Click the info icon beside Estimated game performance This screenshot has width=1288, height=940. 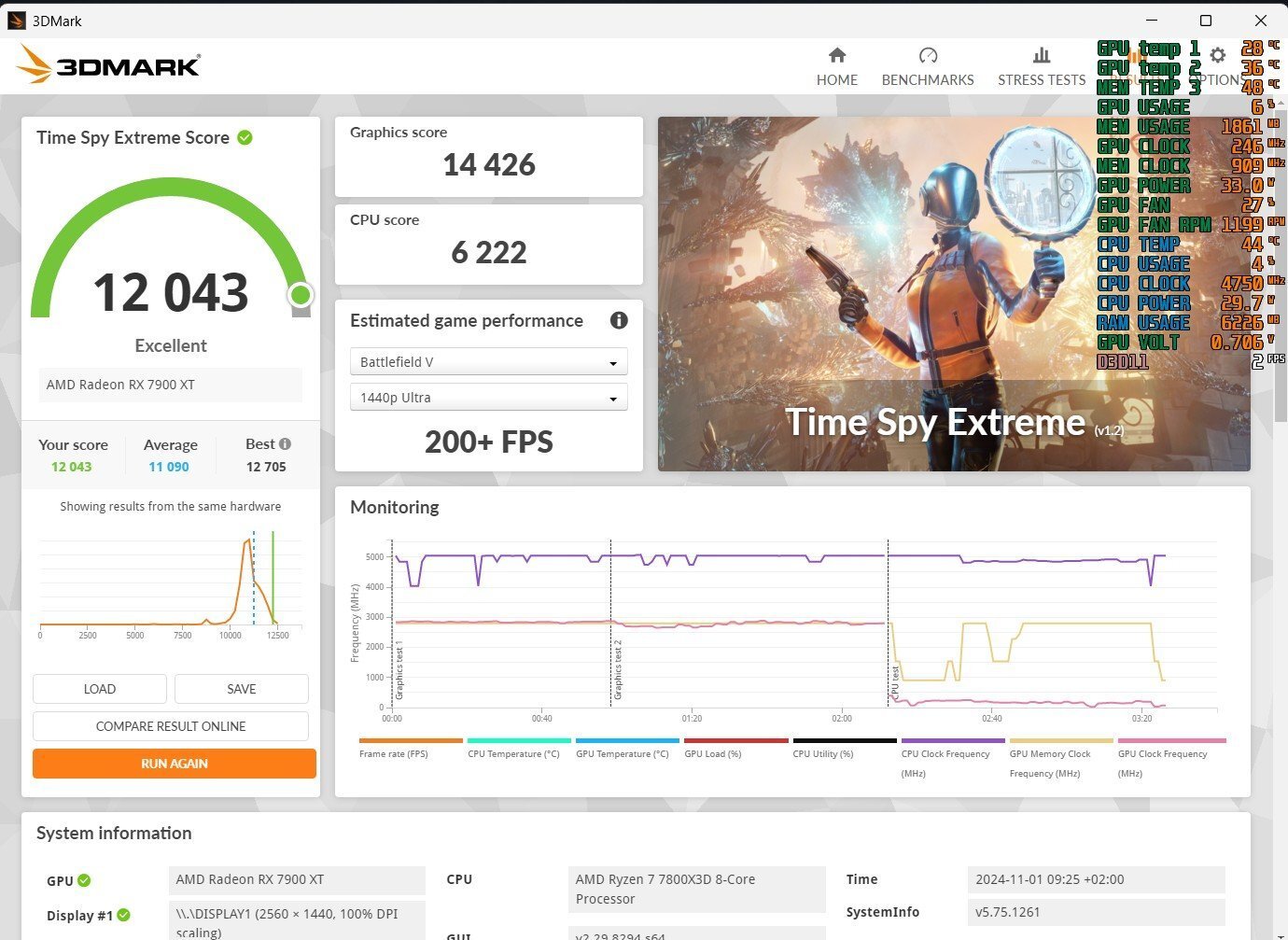coord(619,320)
